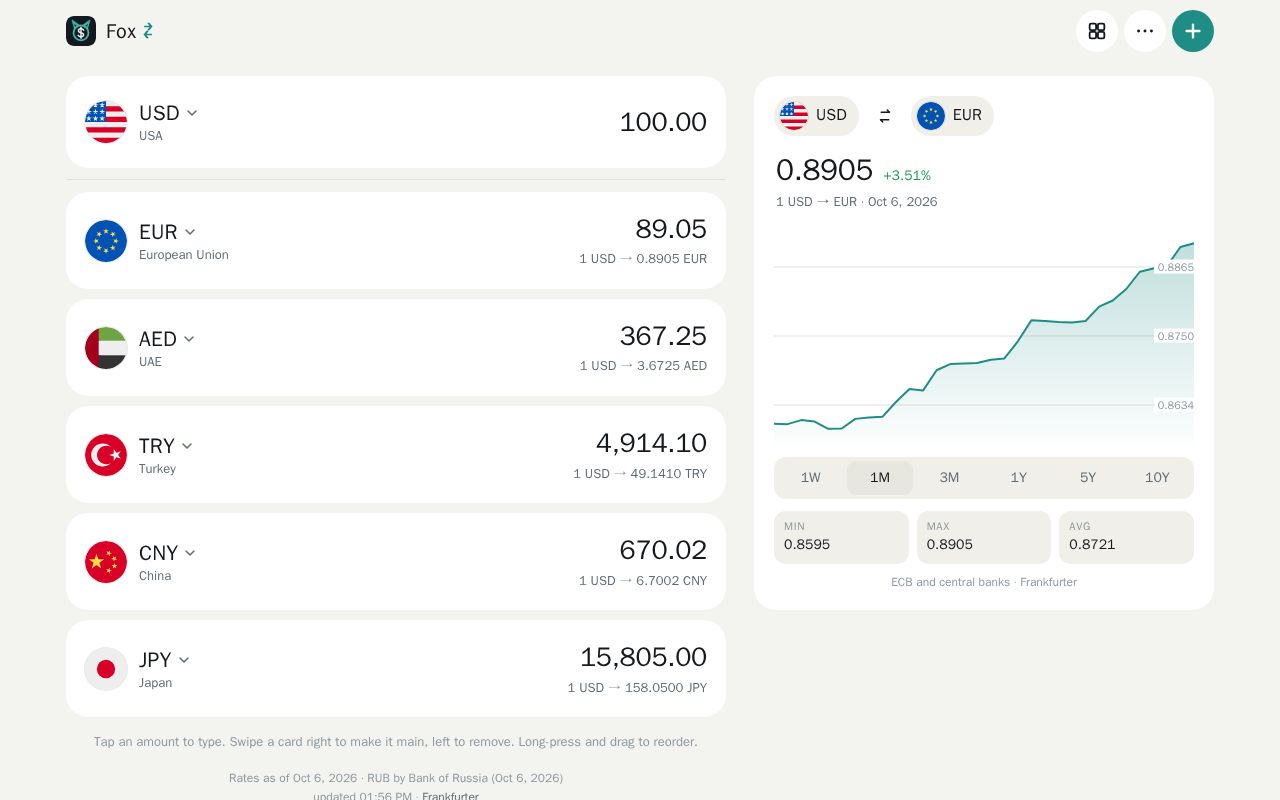Edit the 4,914.10 TRY amount

651,443
